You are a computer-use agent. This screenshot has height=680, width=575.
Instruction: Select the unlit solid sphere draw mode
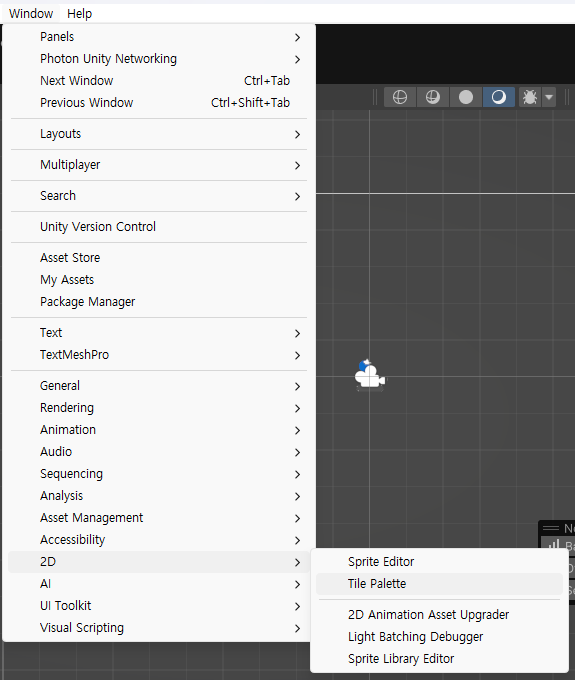point(466,97)
